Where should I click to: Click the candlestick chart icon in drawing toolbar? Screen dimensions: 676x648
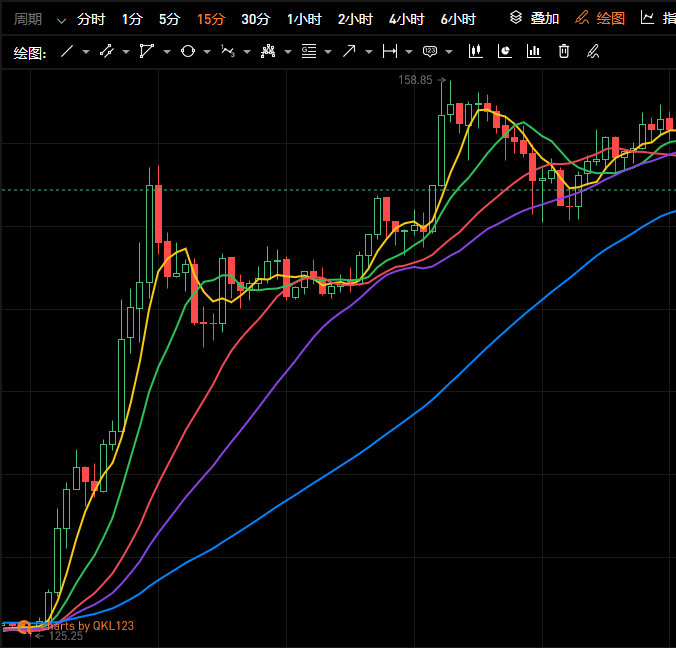tap(475, 52)
